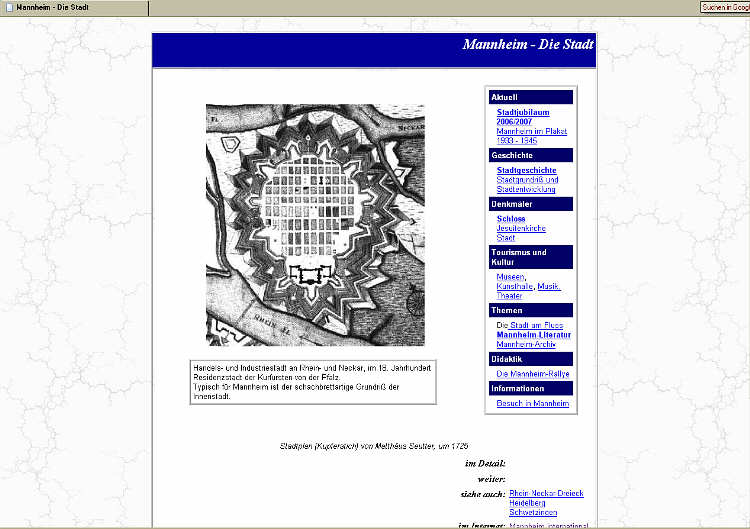Open the Museen link
Screen dimensions: 750x529
coord(510,276)
